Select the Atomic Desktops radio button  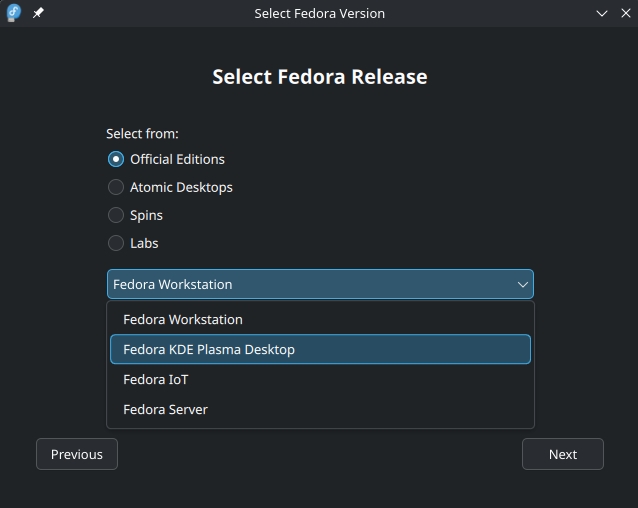point(116,187)
